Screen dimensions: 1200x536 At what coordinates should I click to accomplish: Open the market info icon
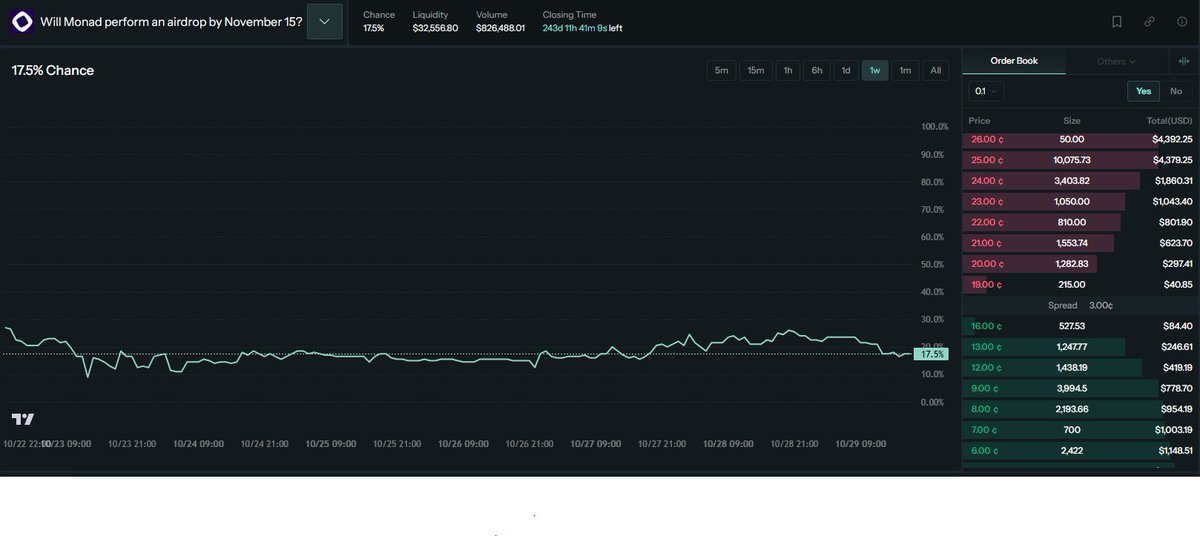pyautogui.click(x=1182, y=21)
